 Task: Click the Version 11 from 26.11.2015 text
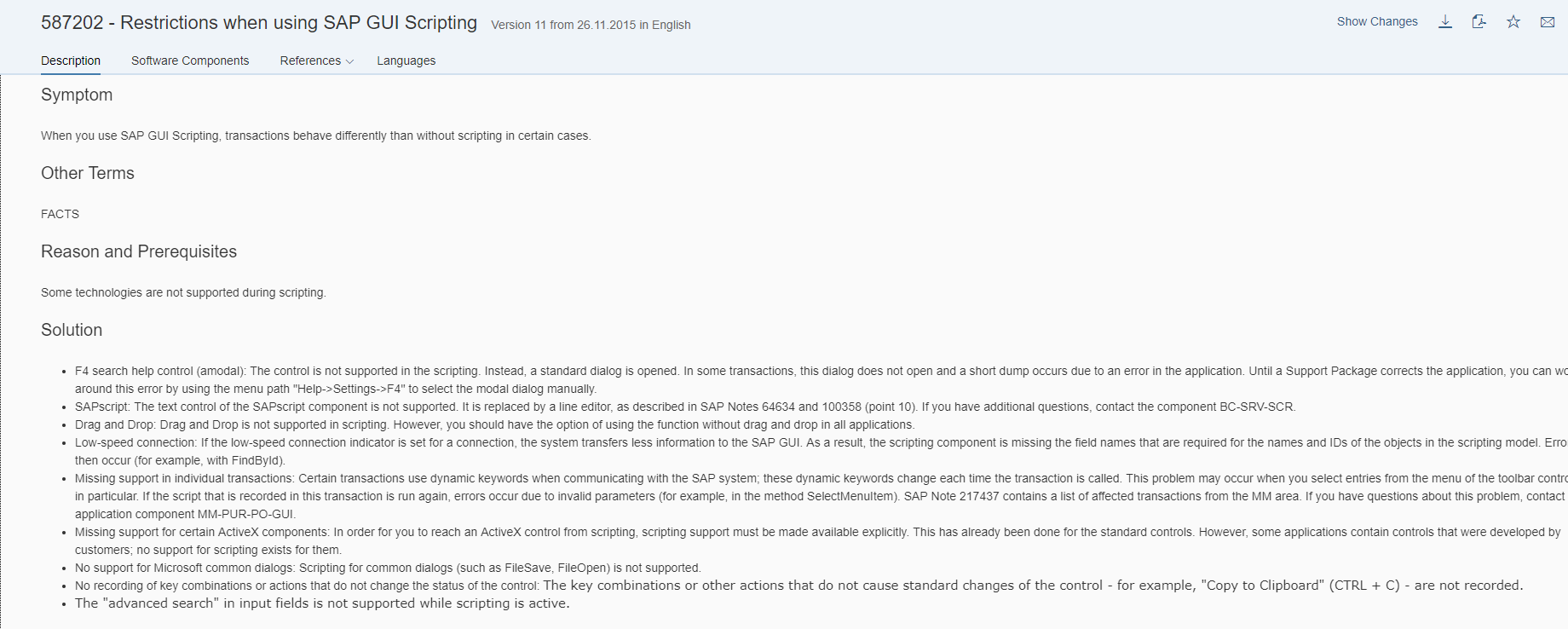coord(591,25)
